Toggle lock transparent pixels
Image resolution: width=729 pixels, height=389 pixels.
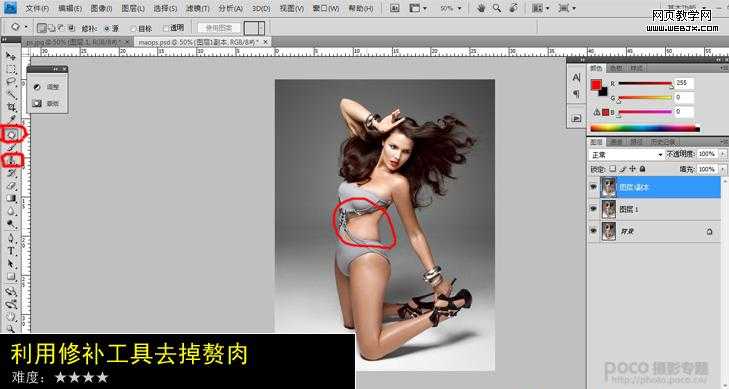(x=613, y=169)
